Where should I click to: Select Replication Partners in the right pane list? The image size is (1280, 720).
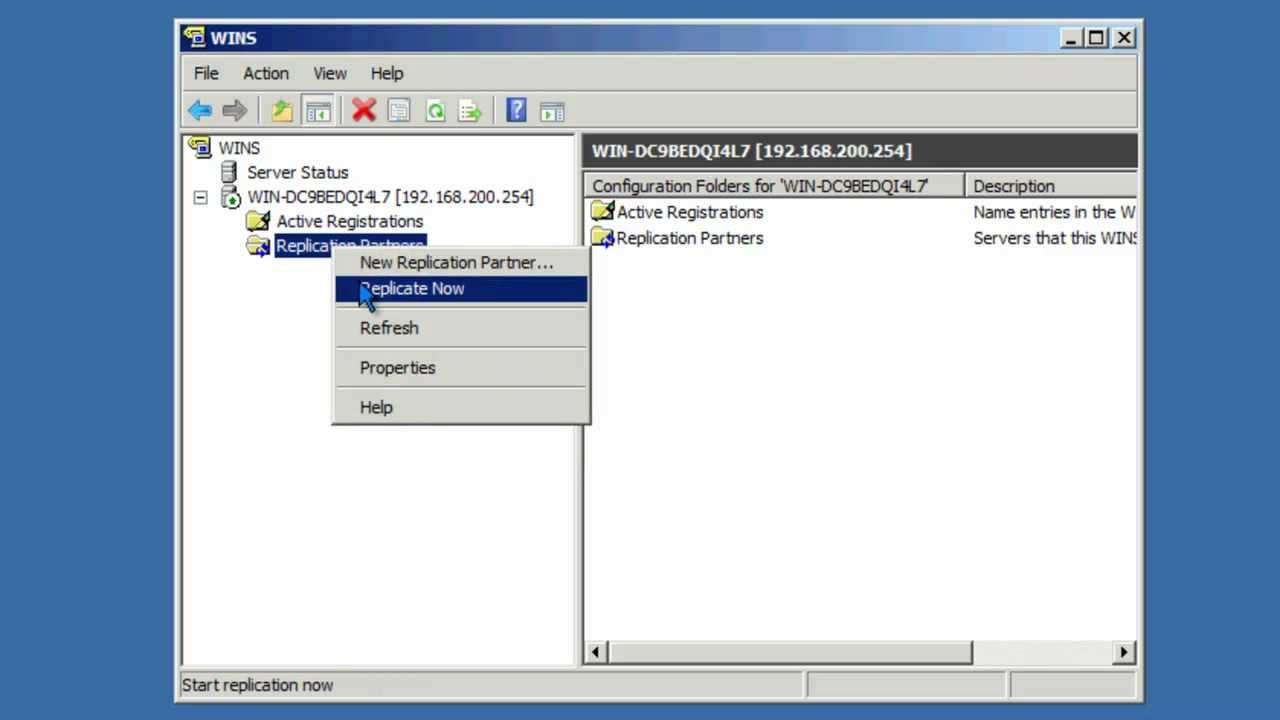click(x=689, y=238)
